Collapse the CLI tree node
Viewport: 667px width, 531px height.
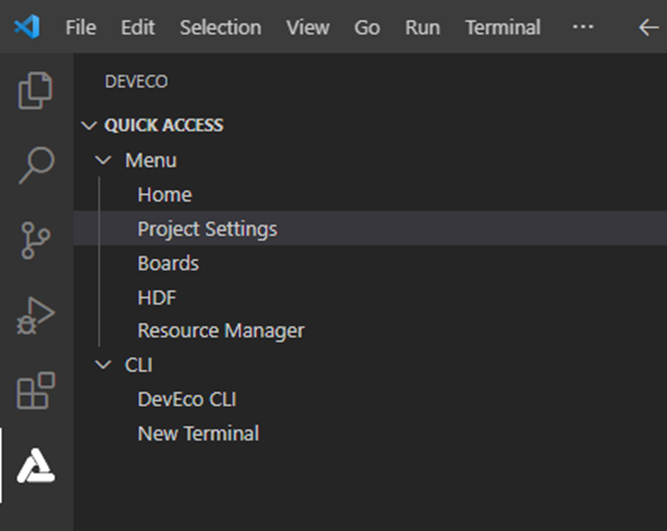coord(103,365)
